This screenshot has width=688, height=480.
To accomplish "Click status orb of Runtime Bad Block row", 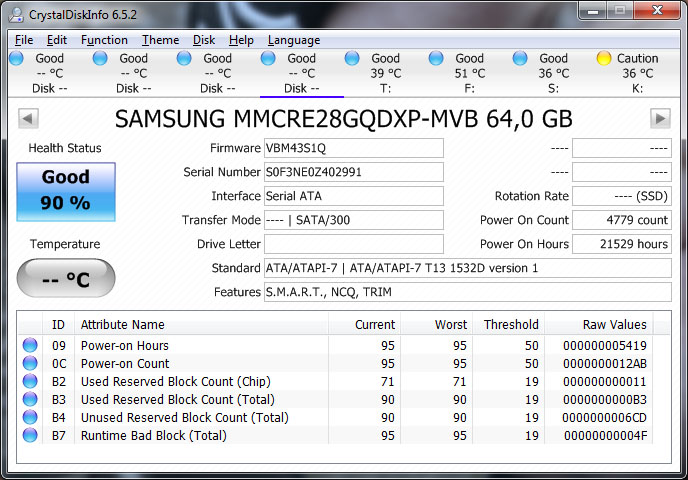I will tap(30, 435).
